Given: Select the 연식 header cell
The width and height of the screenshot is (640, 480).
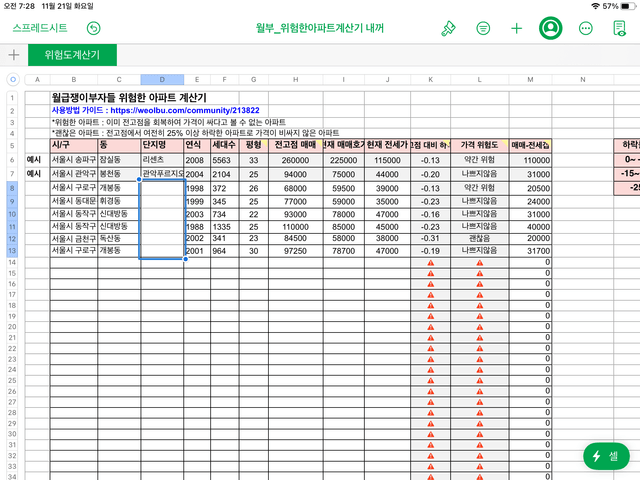Looking at the screenshot, I should point(197,145).
